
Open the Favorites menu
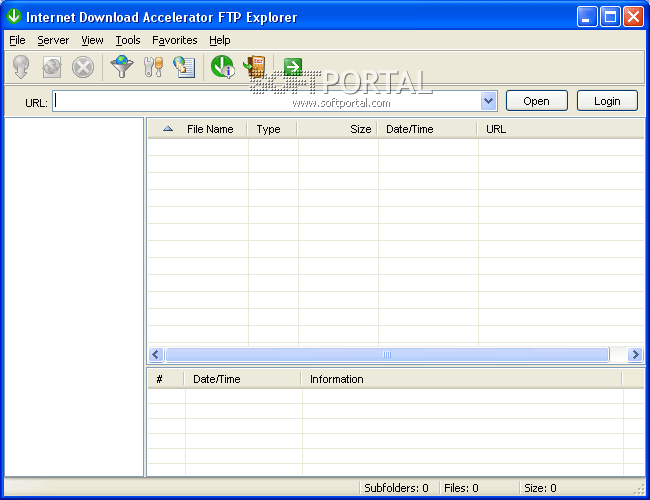175,40
